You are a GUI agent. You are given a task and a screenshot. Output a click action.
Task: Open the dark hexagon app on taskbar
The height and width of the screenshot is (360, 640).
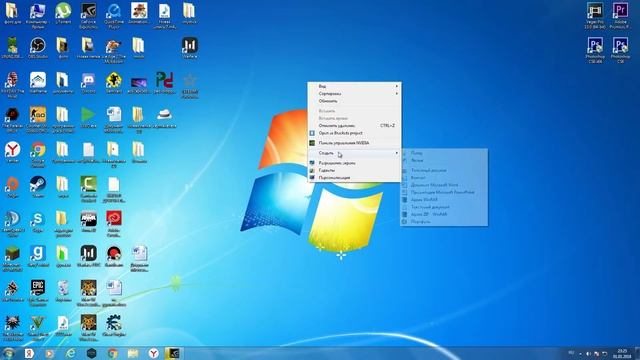click(91, 353)
